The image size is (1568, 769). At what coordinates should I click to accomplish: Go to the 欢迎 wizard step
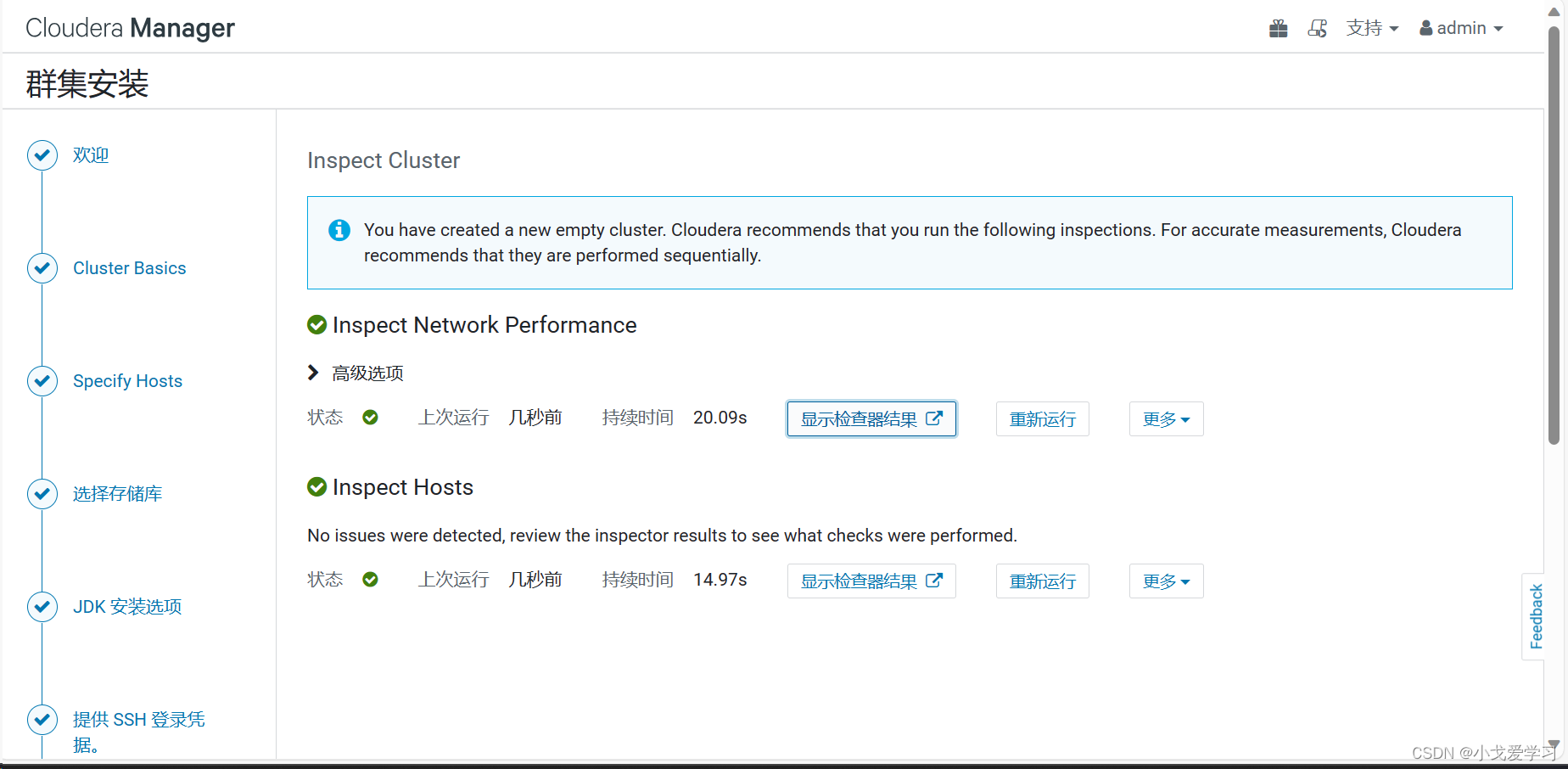tap(91, 155)
